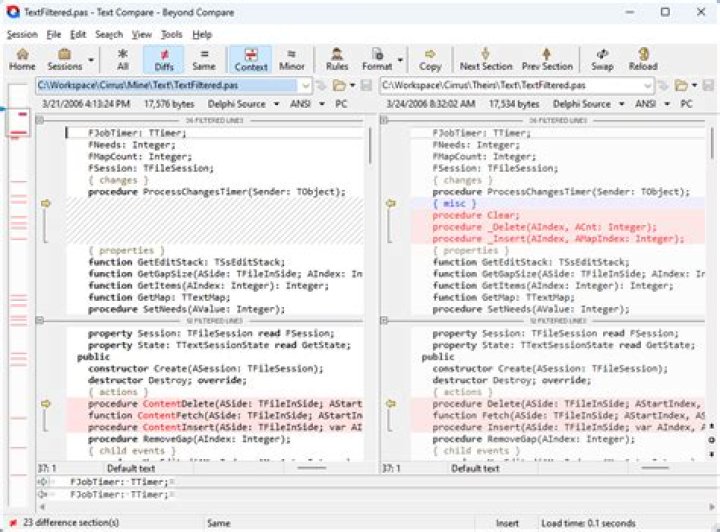
Task: Expand right top filtered lines section
Action: [385, 120]
